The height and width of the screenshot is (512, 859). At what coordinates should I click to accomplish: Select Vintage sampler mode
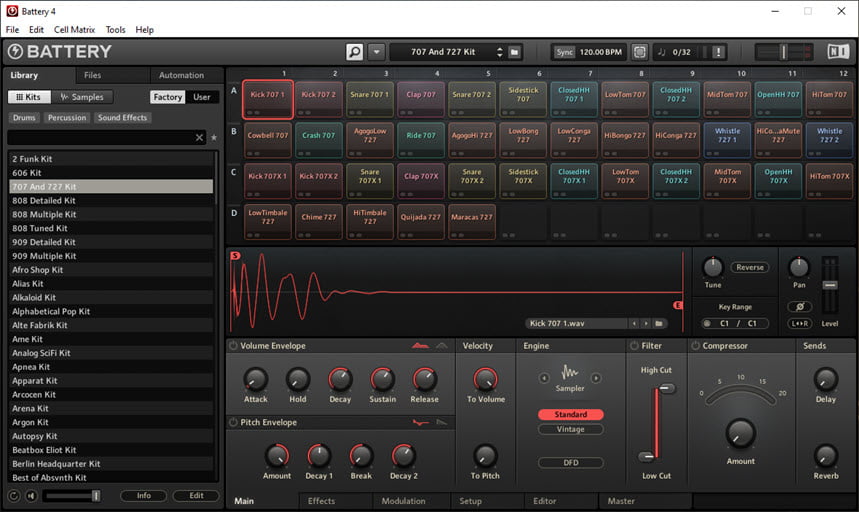(x=570, y=429)
